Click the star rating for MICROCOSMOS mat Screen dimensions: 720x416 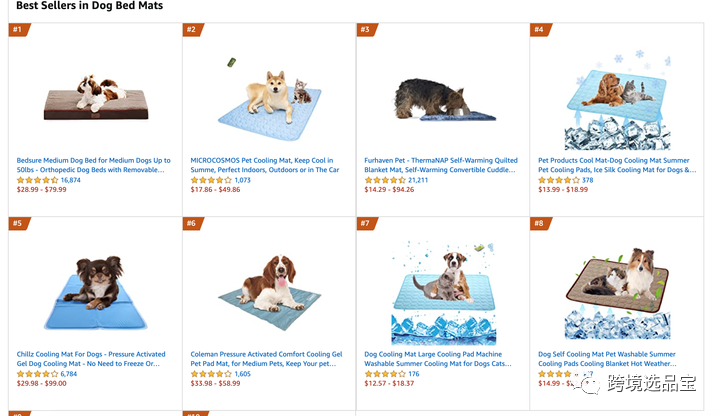point(210,180)
